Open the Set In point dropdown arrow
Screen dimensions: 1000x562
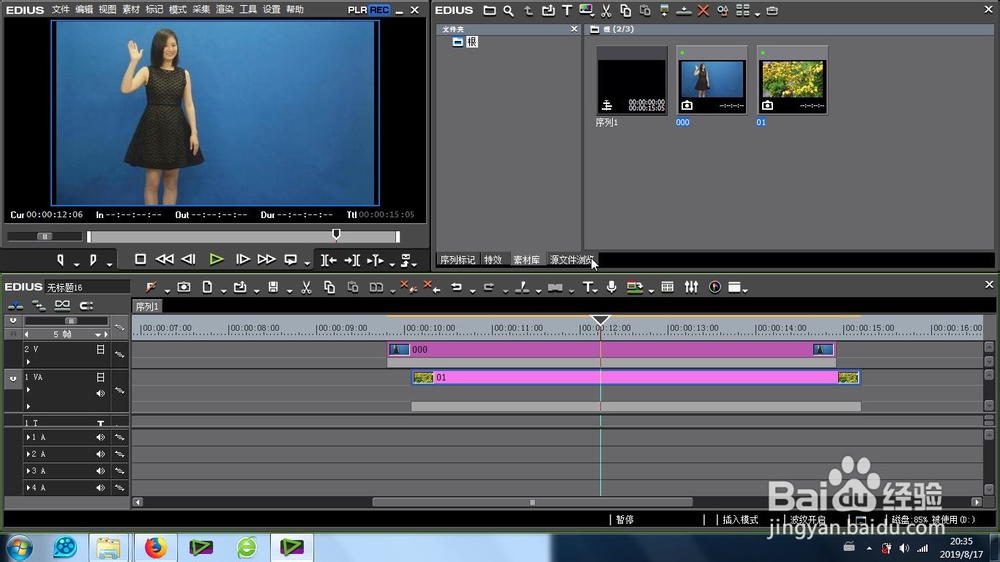[x=77, y=263]
